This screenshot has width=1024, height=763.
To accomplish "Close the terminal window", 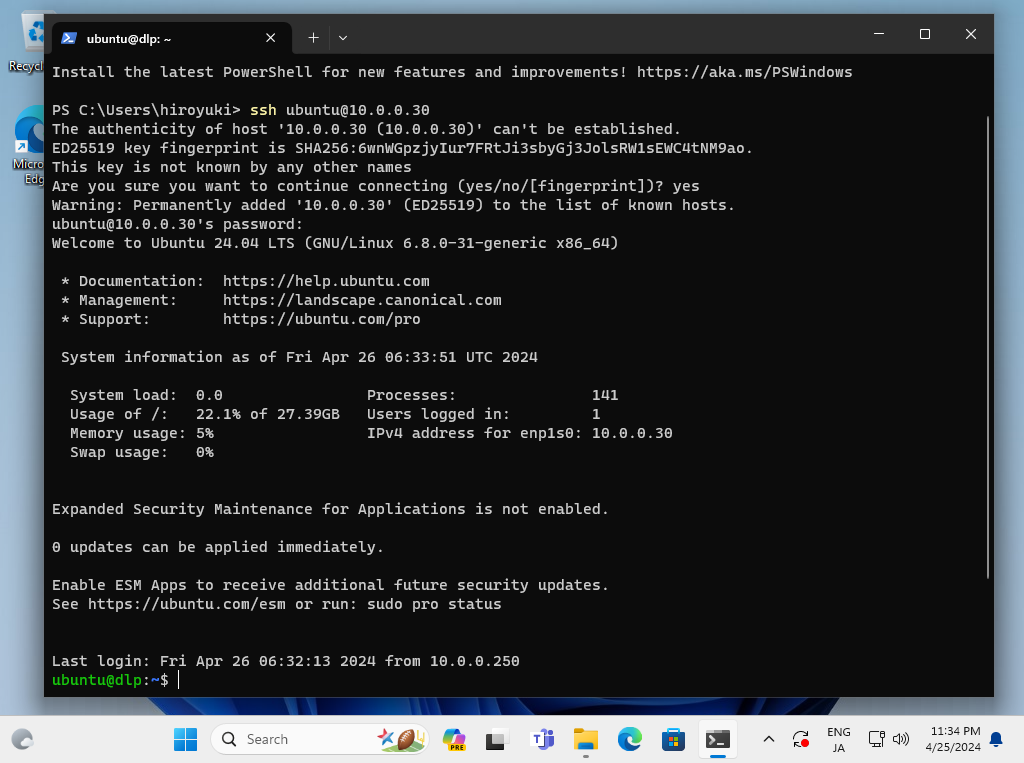I will click(971, 34).
